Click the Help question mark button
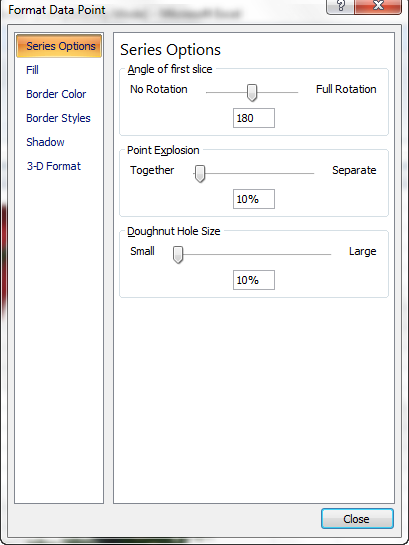409x545 pixels. (x=340, y=6)
